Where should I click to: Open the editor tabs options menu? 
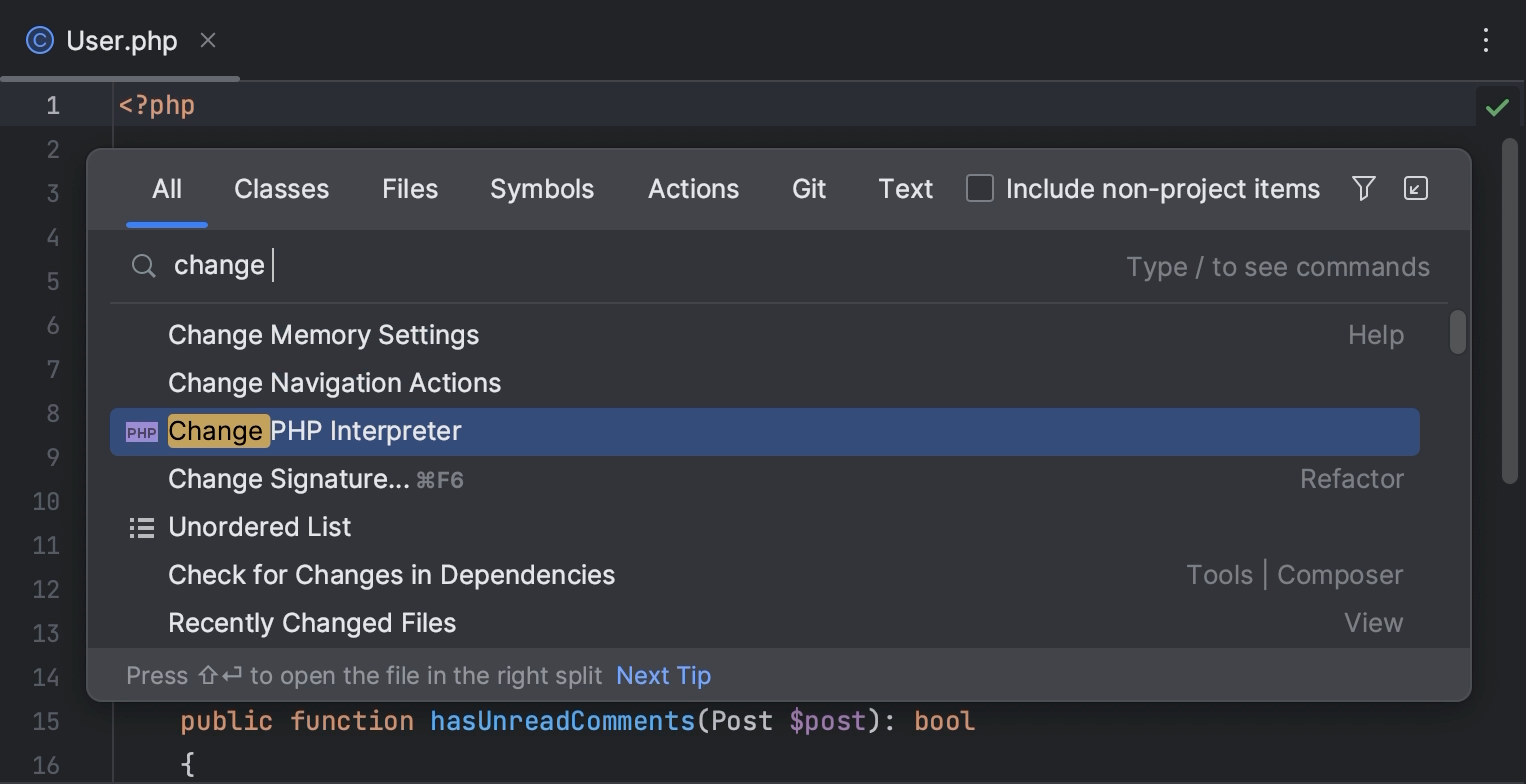pyautogui.click(x=1485, y=40)
